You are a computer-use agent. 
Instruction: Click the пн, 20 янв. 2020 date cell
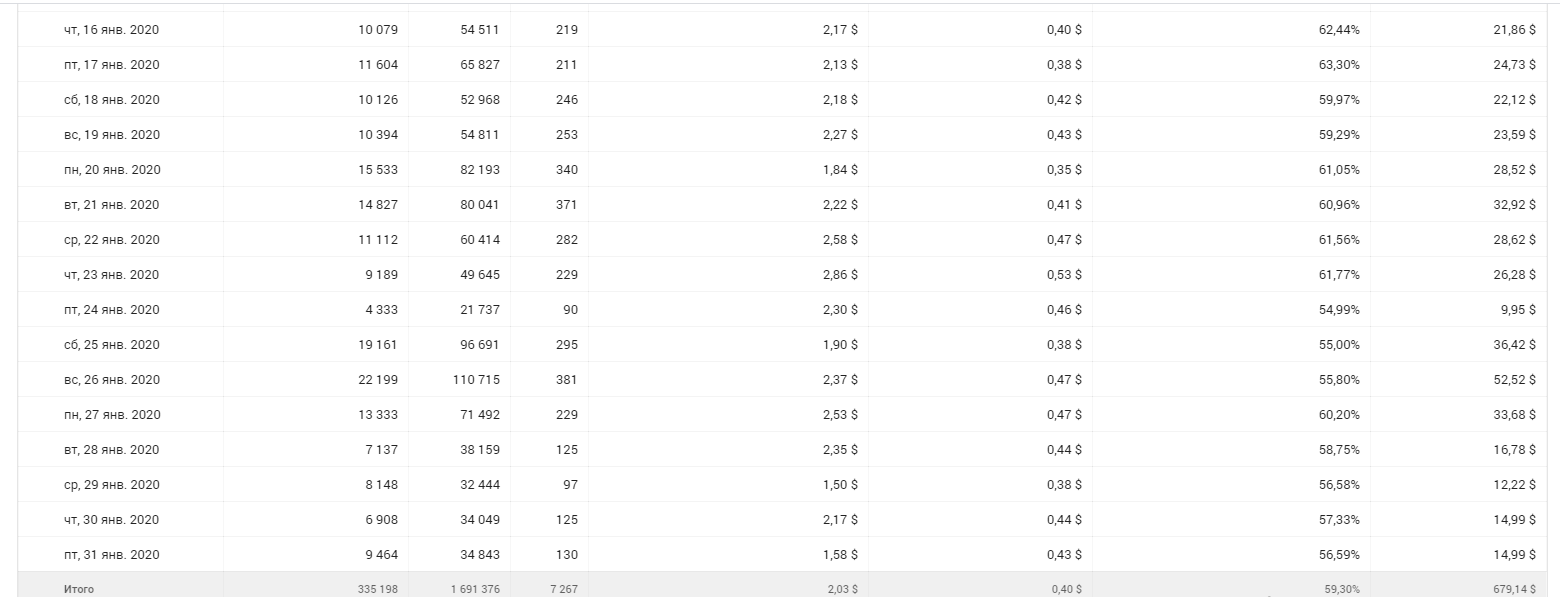tap(111, 170)
